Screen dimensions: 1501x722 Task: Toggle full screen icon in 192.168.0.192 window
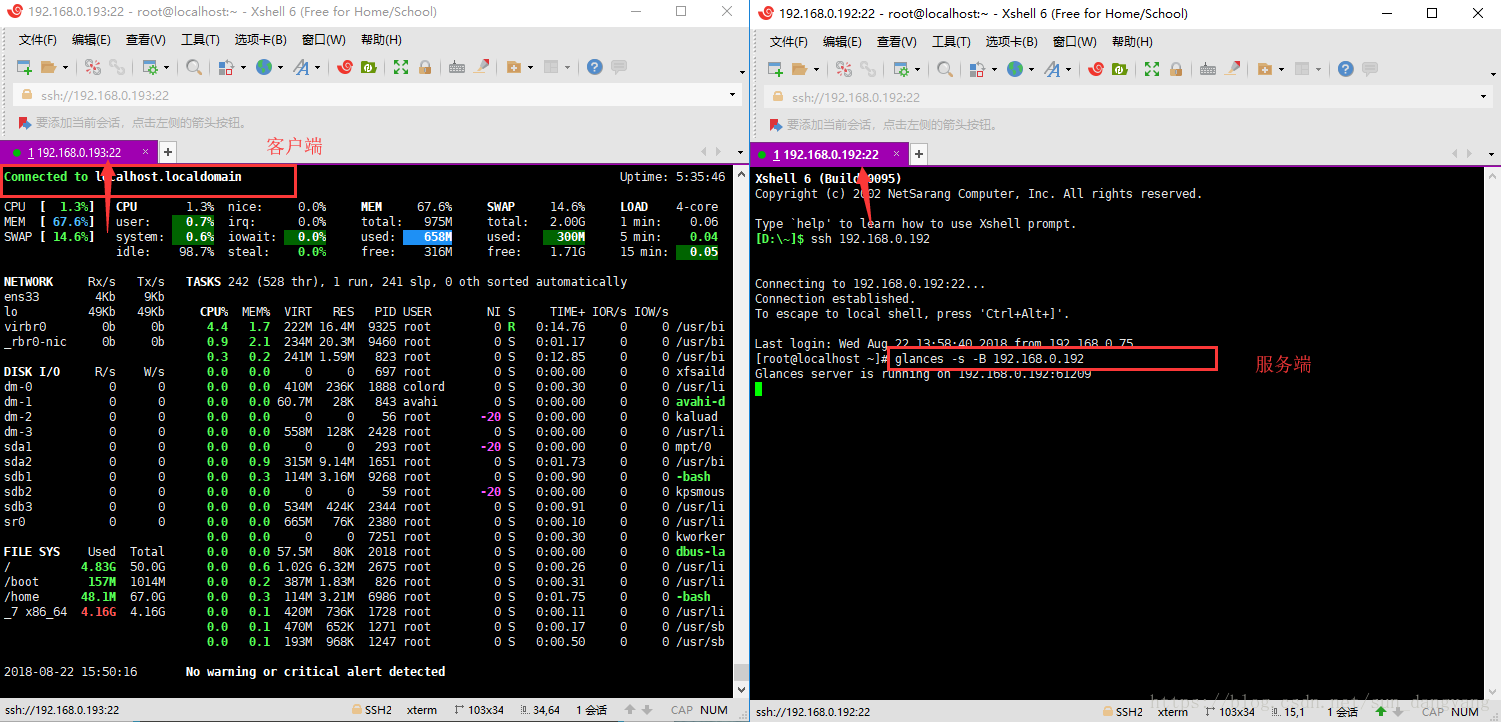[1152, 69]
